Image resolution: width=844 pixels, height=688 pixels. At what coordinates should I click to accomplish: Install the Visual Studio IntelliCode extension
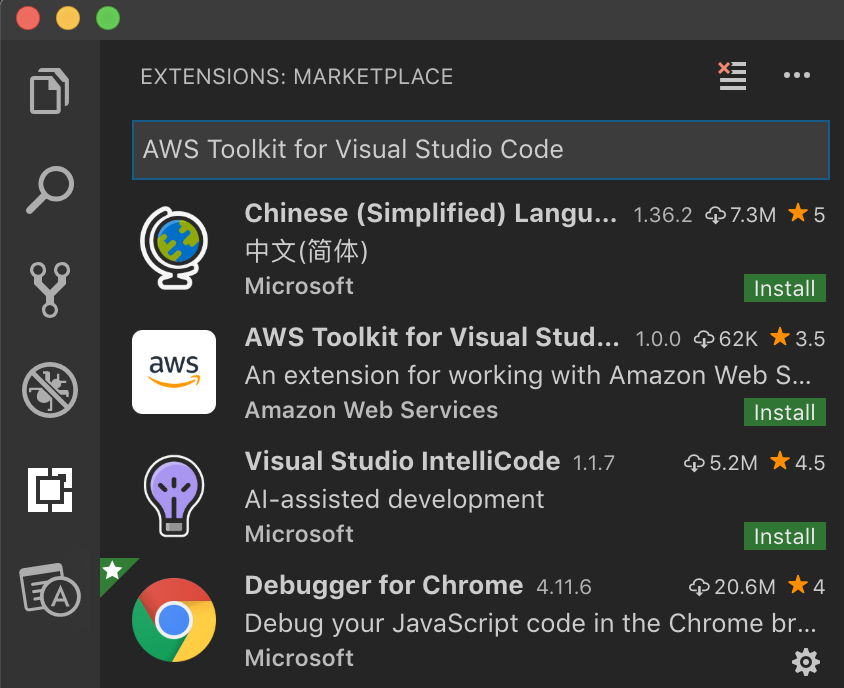784,536
